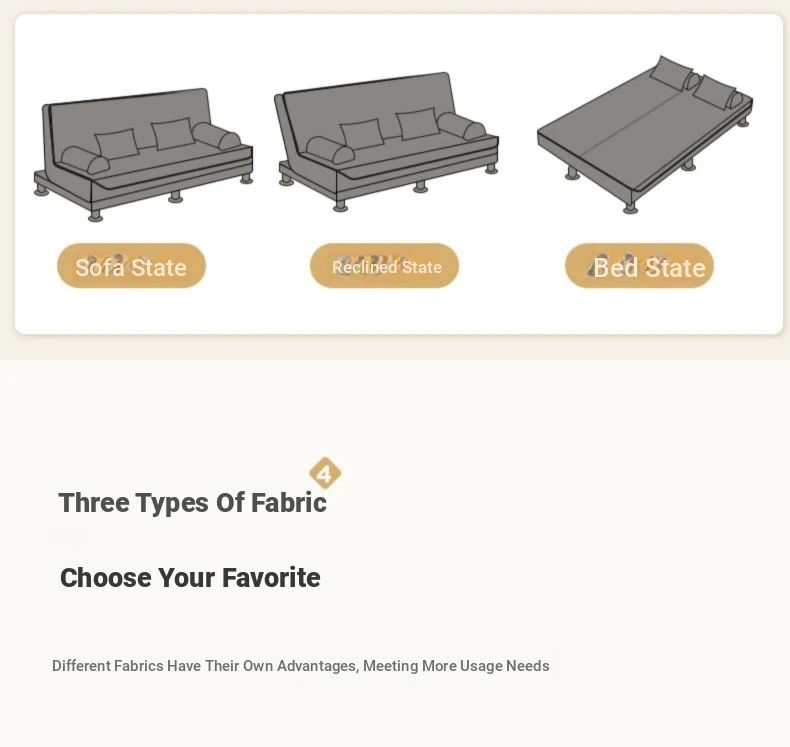Image resolution: width=790 pixels, height=747 pixels.
Task: Tap the left square cushion on upright sofa
Action: coord(118,144)
